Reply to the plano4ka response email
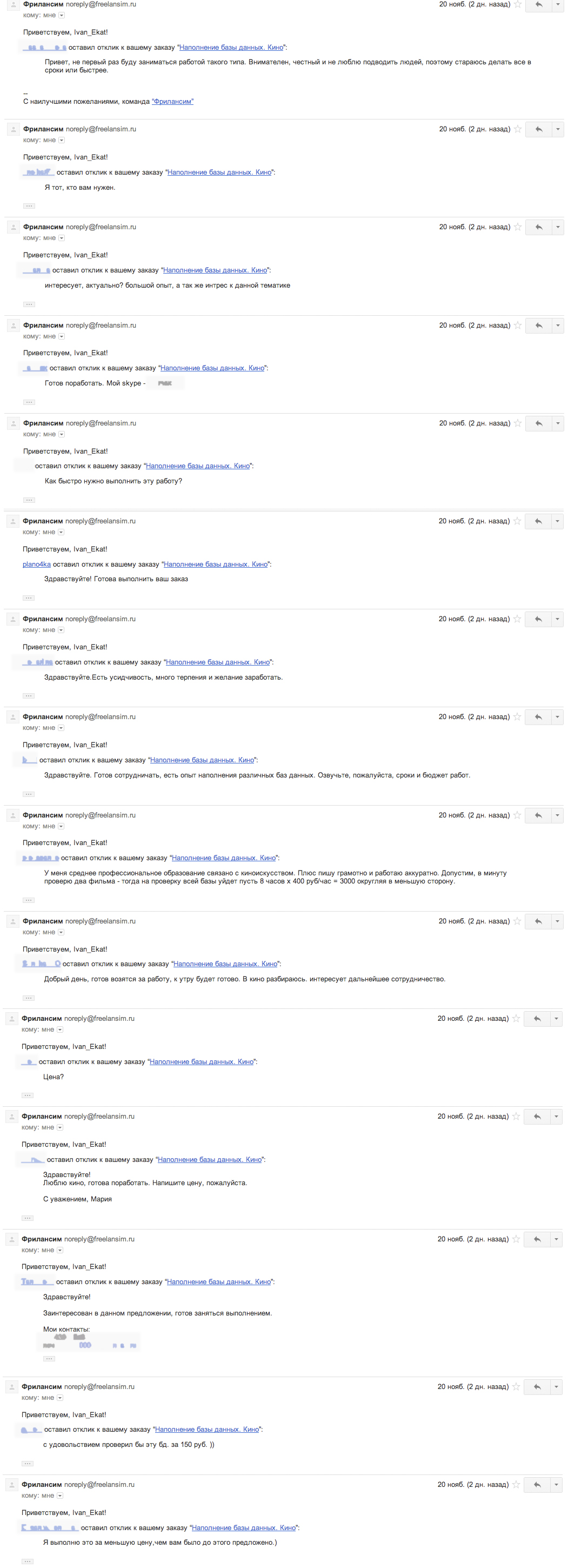Image resolution: width=568 pixels, height=1568 pixels. pyautogui.click(x=538, y=521)
